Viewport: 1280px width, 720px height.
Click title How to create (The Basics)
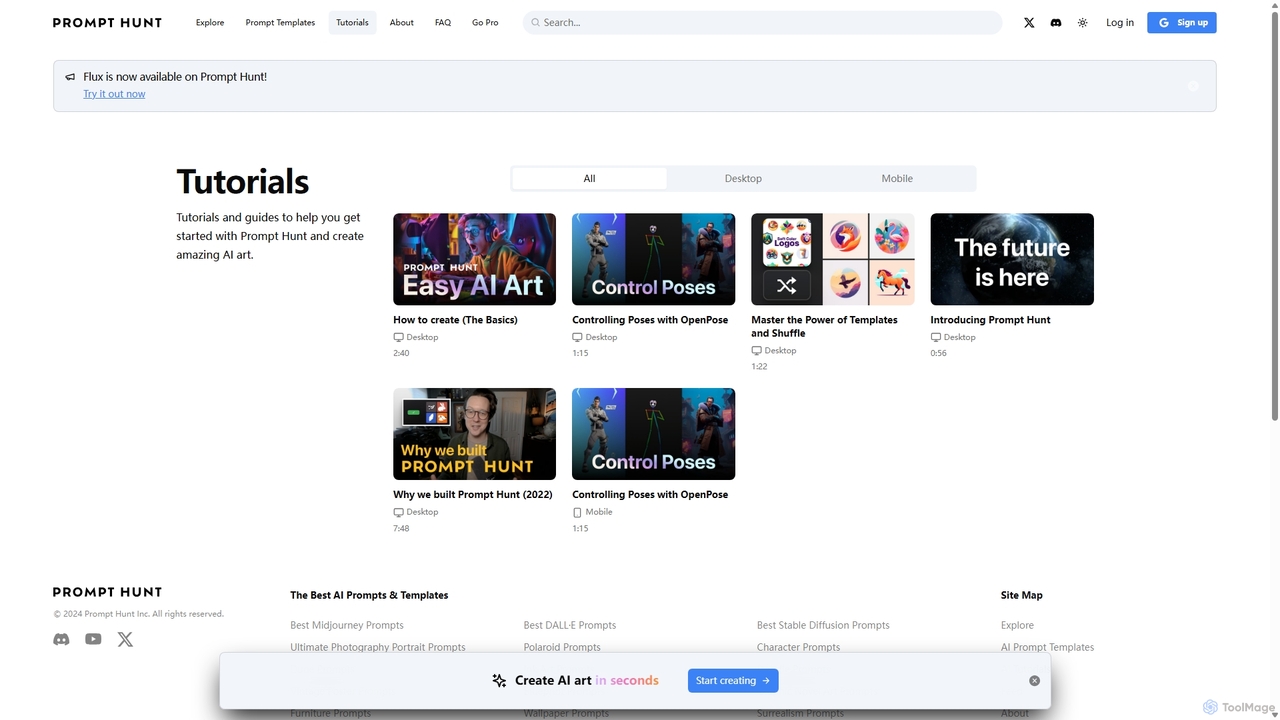(455, 320)
